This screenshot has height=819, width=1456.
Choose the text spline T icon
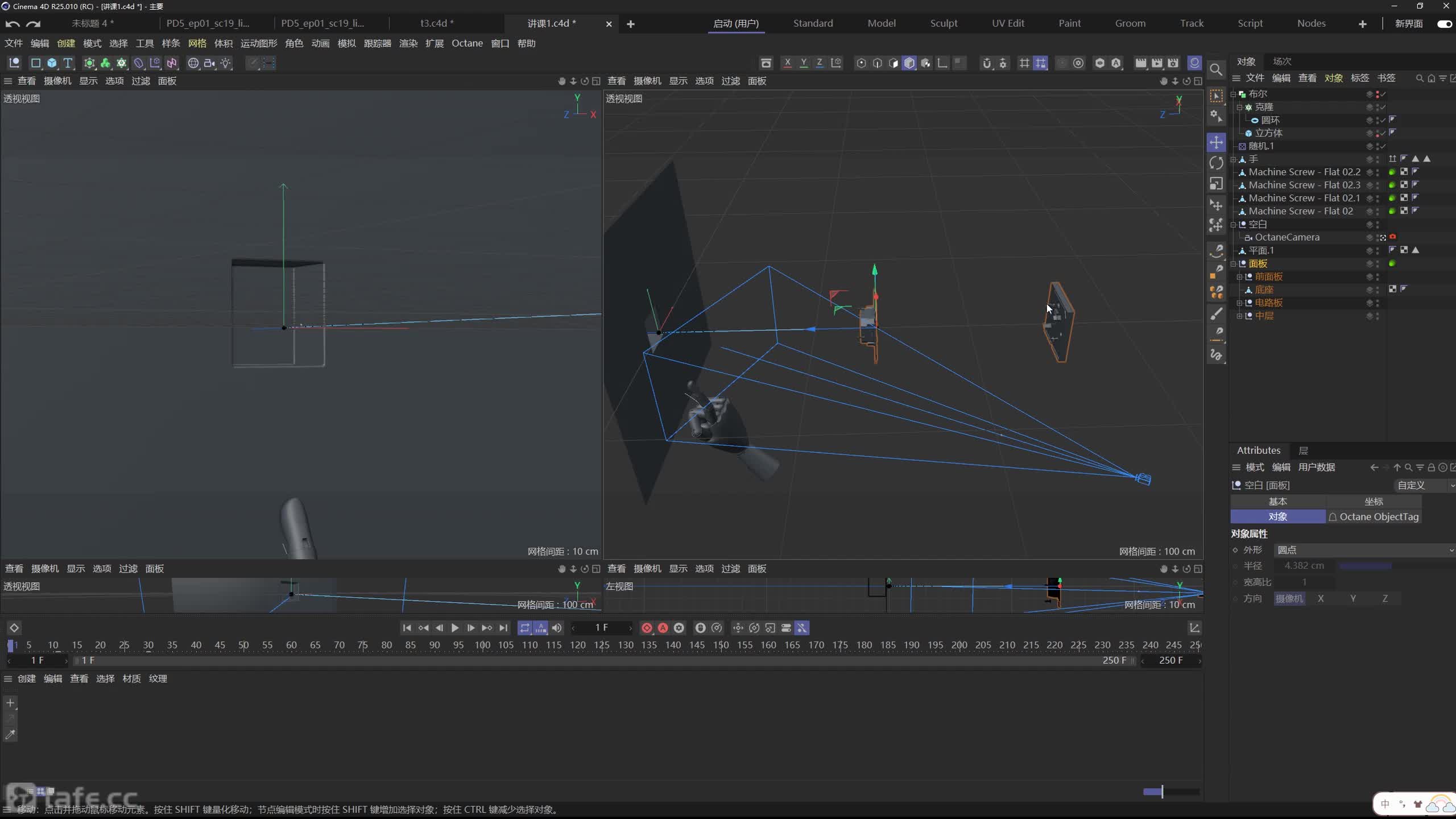pos(68,63)
